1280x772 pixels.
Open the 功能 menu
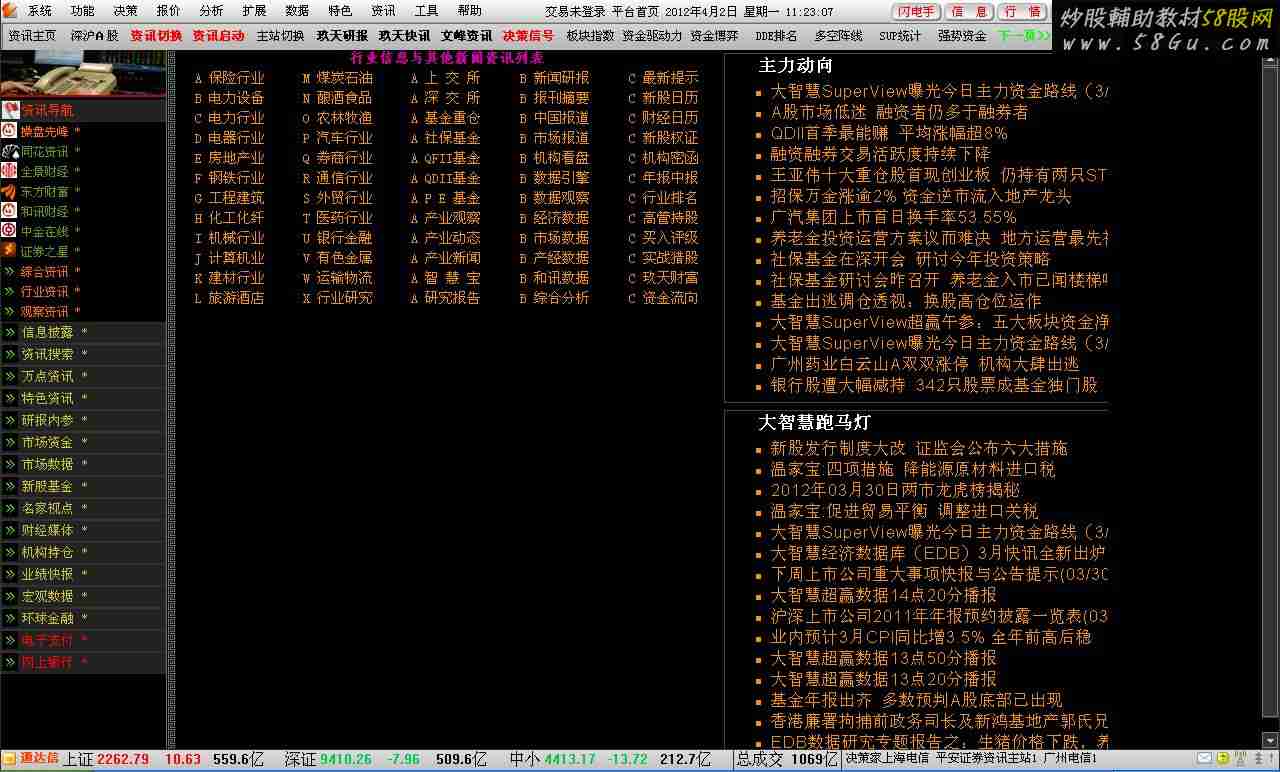pos(83,11)
